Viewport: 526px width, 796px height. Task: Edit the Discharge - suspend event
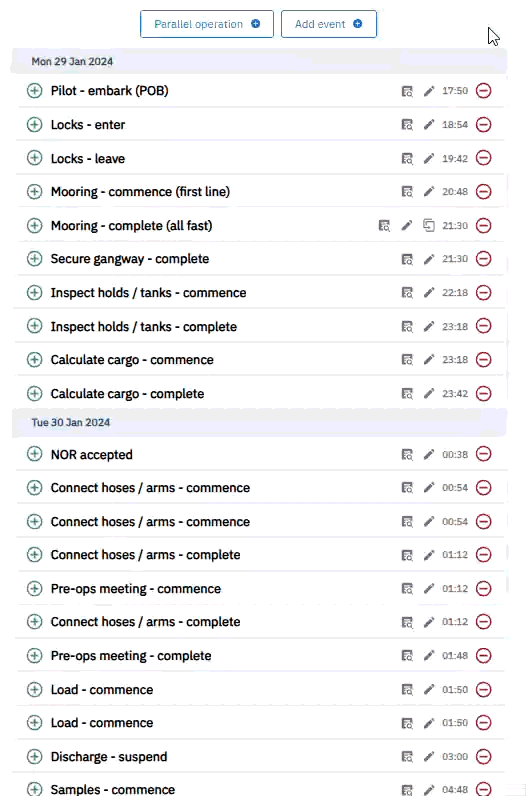(429, 756)
